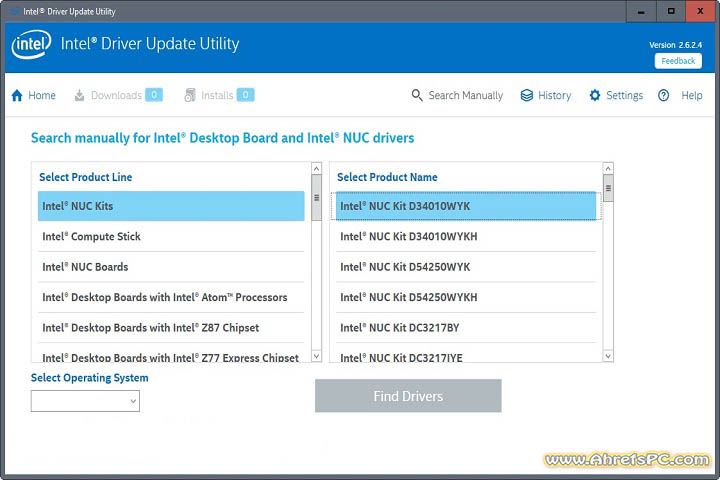Minimize the Driver Update Utility window
The width and height of the screenshot is (720, 480).
[x=641, y=11]
